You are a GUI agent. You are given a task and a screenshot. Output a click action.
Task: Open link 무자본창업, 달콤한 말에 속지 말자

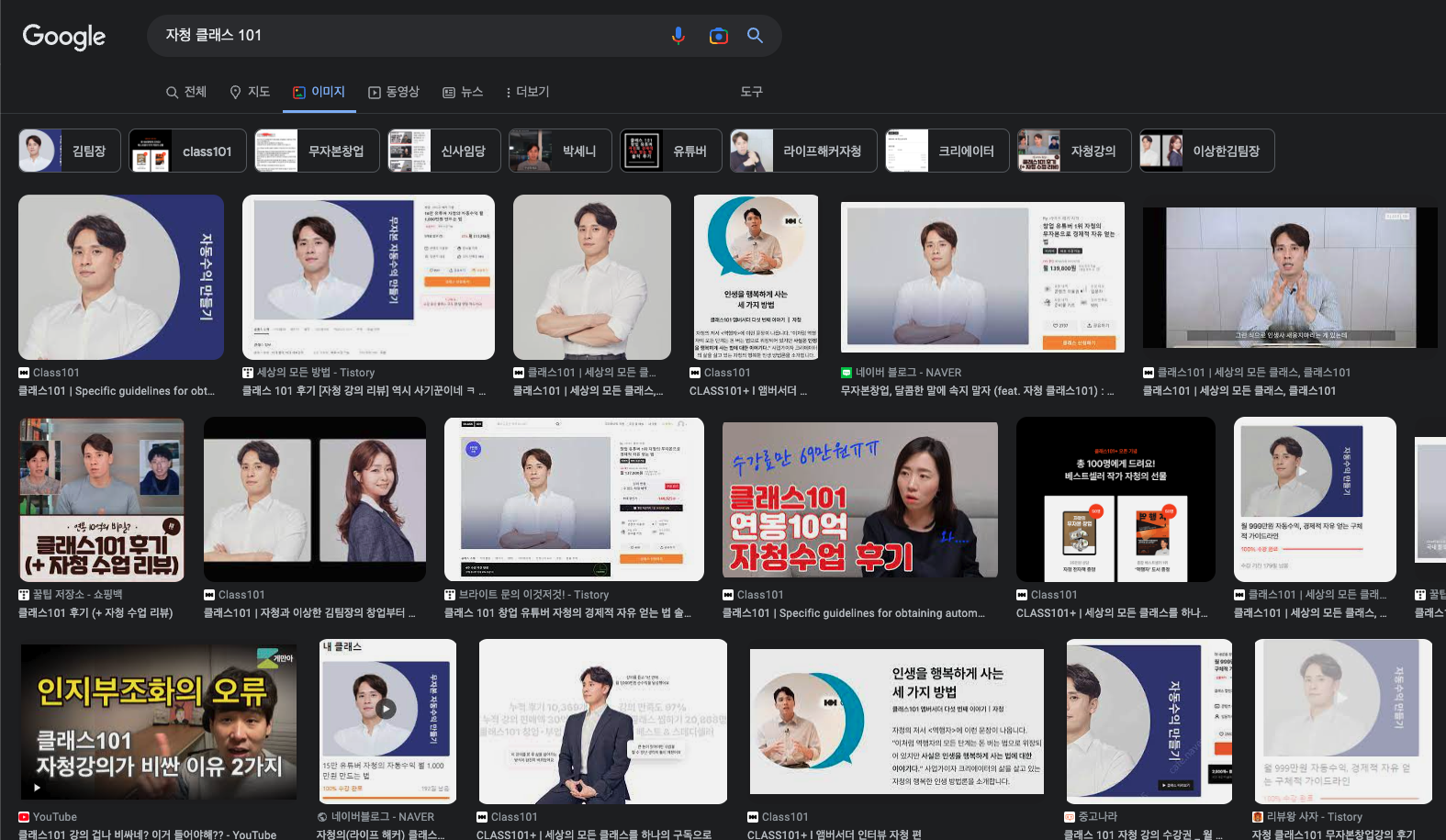(978, 391)
